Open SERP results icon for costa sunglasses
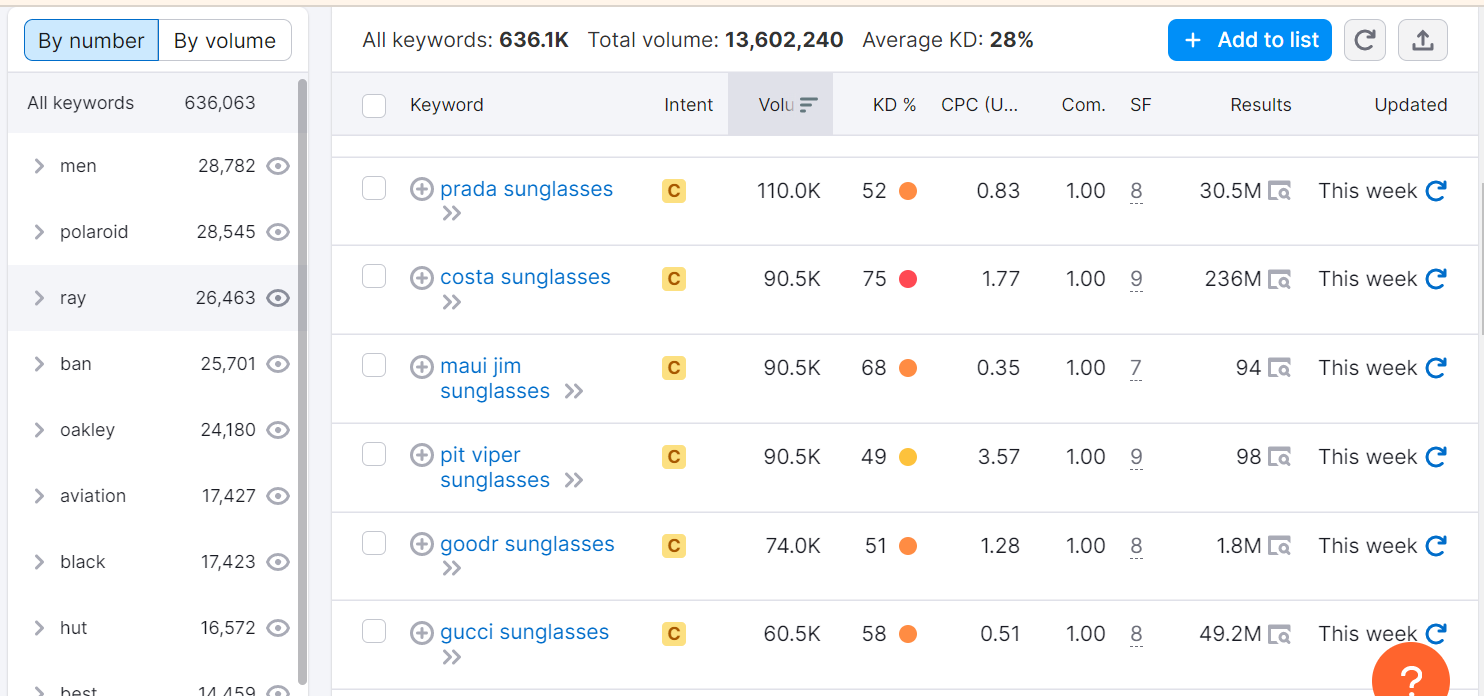The image size is (1484, 696). [x=1279, y=279]
